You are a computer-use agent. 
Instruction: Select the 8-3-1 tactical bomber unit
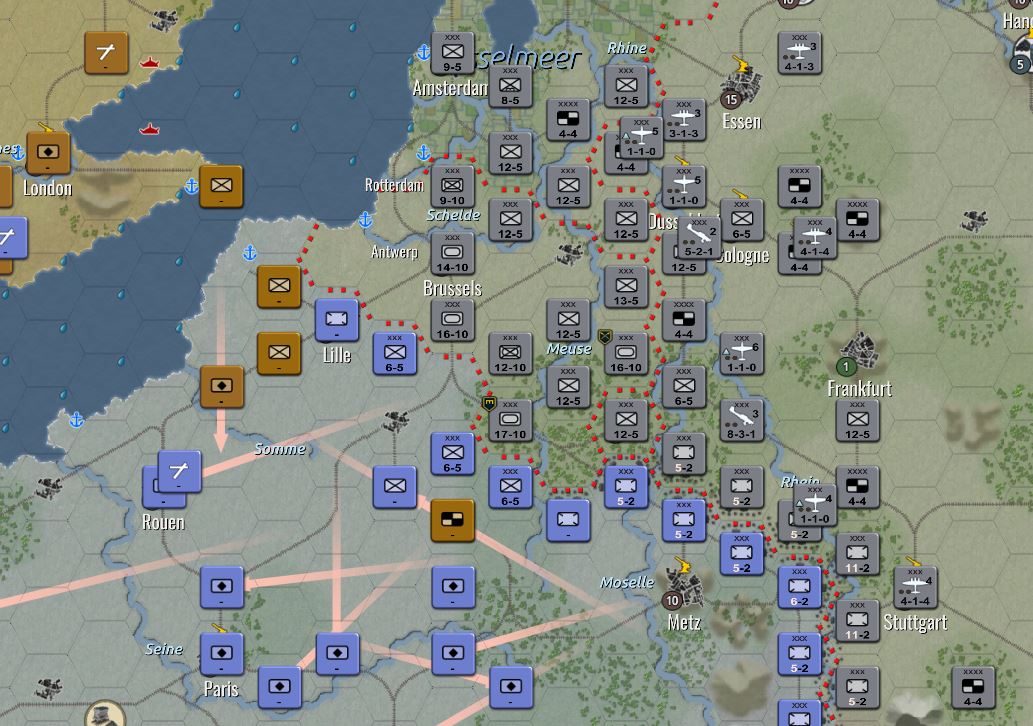point(742,420)
